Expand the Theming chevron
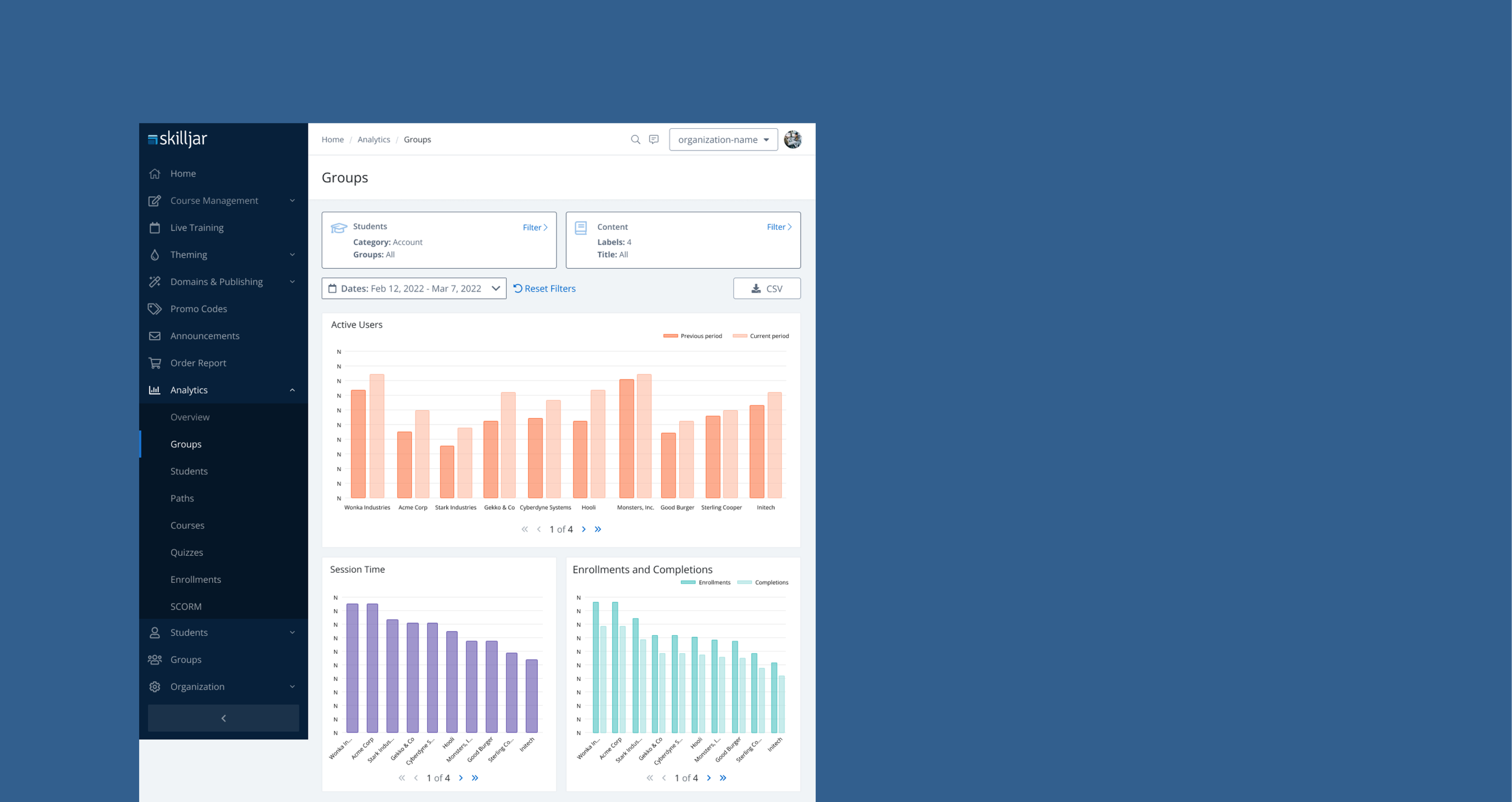Screen dimensions: 1512x802 click(x=292, y=255)
